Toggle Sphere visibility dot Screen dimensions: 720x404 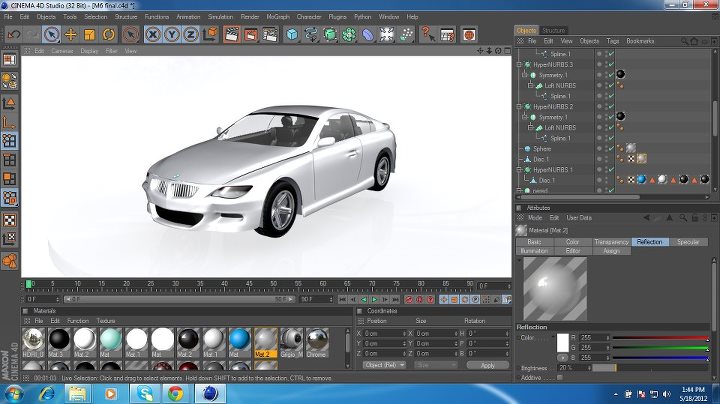click(x=599, y=149)
